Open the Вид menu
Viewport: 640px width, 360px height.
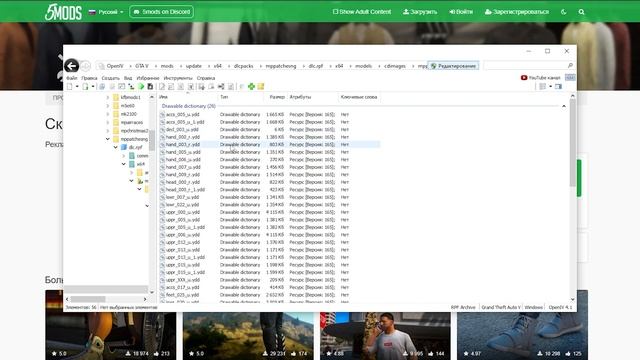128,78
